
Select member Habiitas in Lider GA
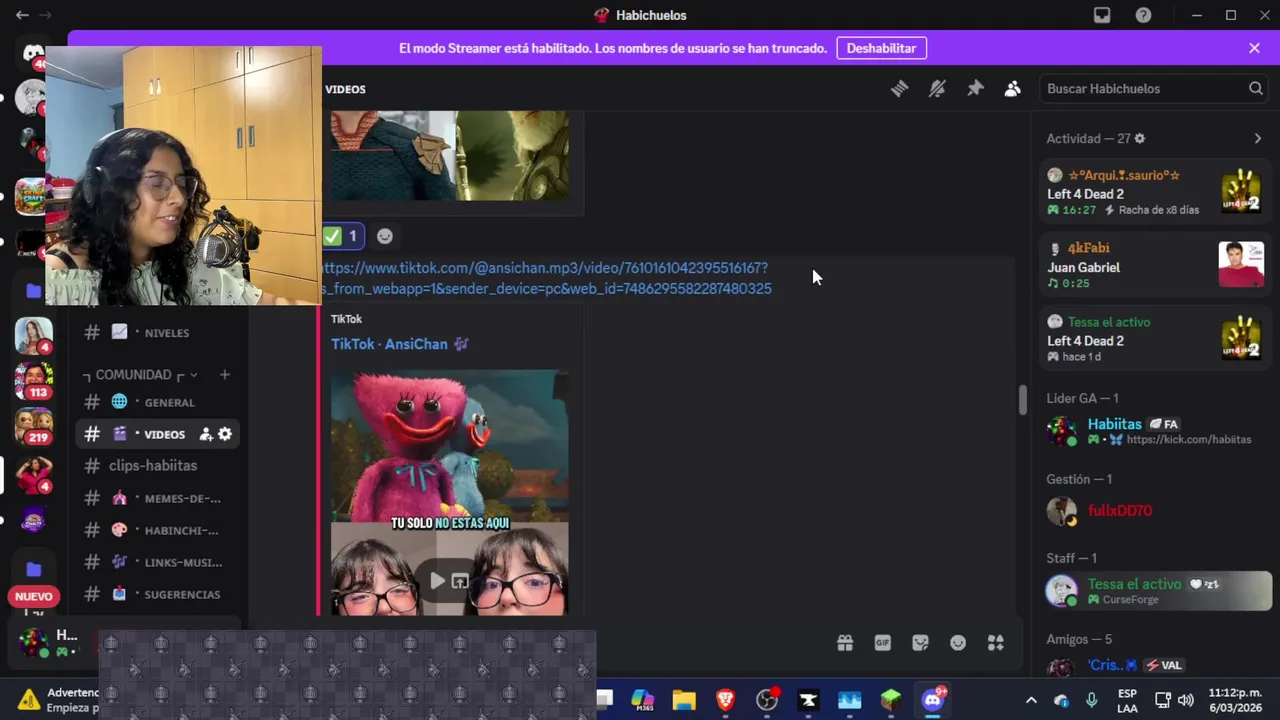1154,431
